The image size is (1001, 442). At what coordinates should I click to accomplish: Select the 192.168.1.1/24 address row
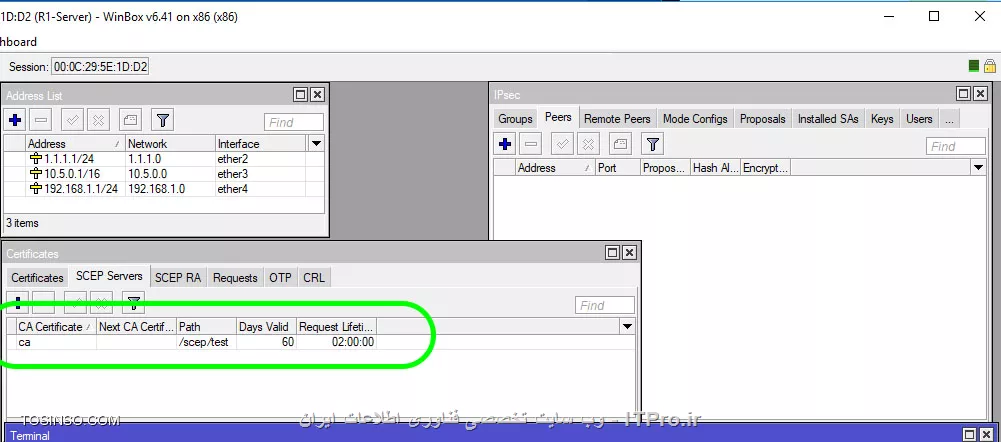coord(163,188)
